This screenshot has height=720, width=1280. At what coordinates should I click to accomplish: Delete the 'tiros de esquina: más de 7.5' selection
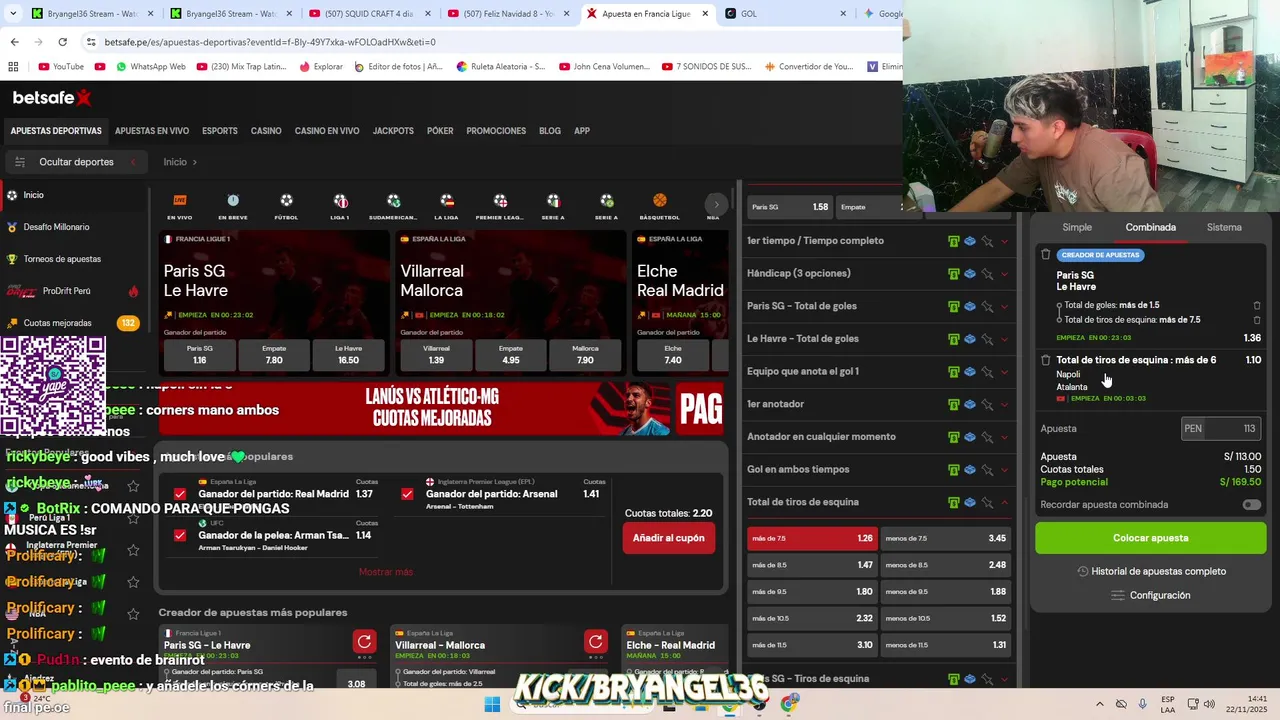point(1257,320)
